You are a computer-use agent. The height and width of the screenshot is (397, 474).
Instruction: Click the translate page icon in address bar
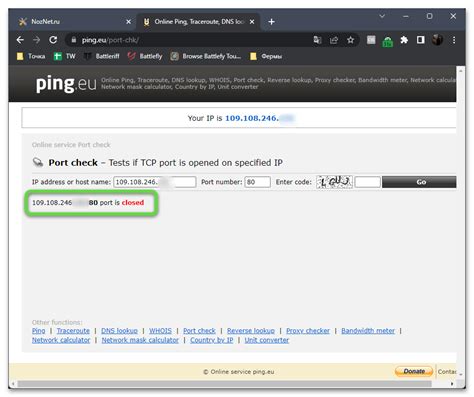[317, 40]
